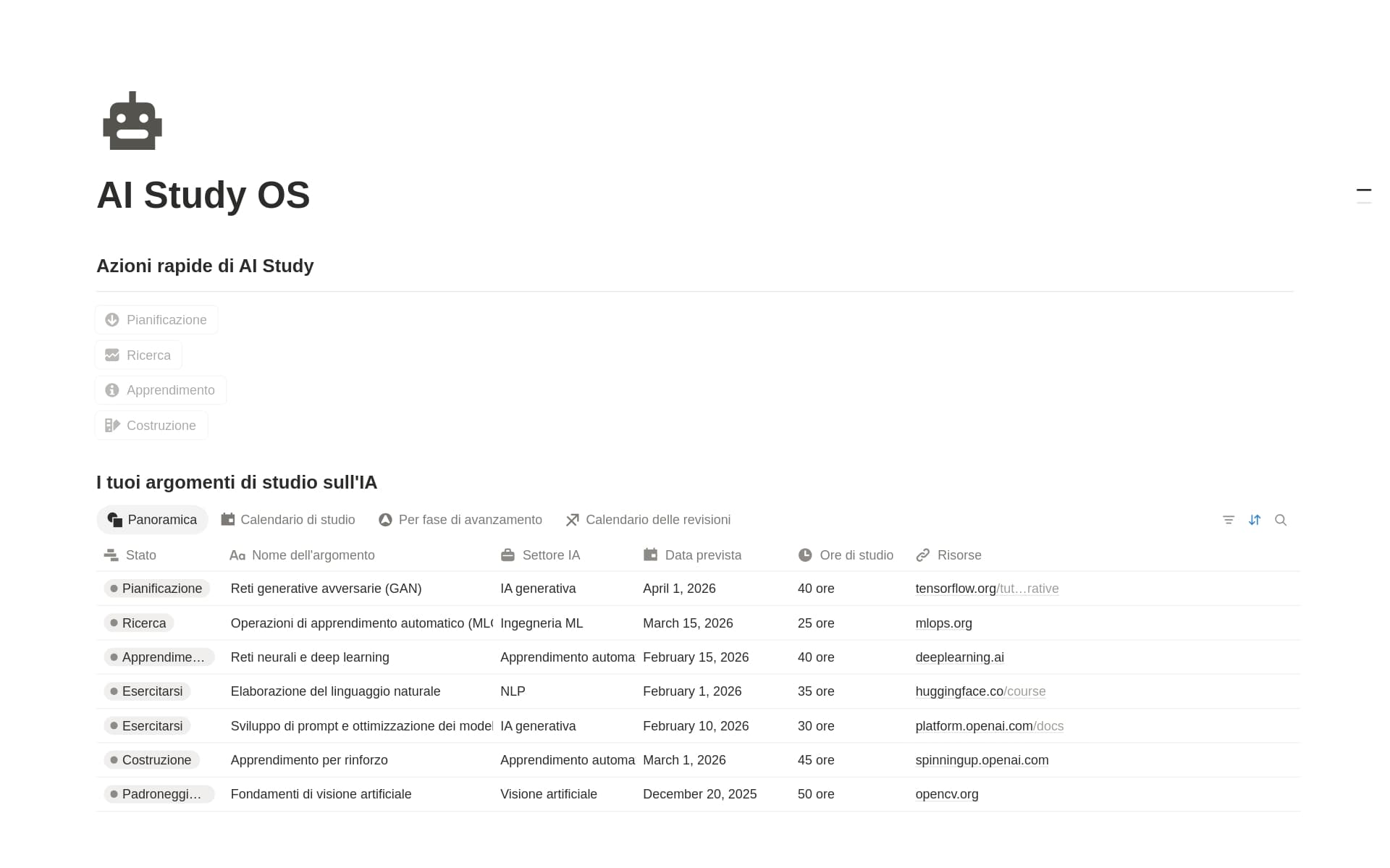
Task: Switch to Calendario di studio tab
Action: [288, 520]
